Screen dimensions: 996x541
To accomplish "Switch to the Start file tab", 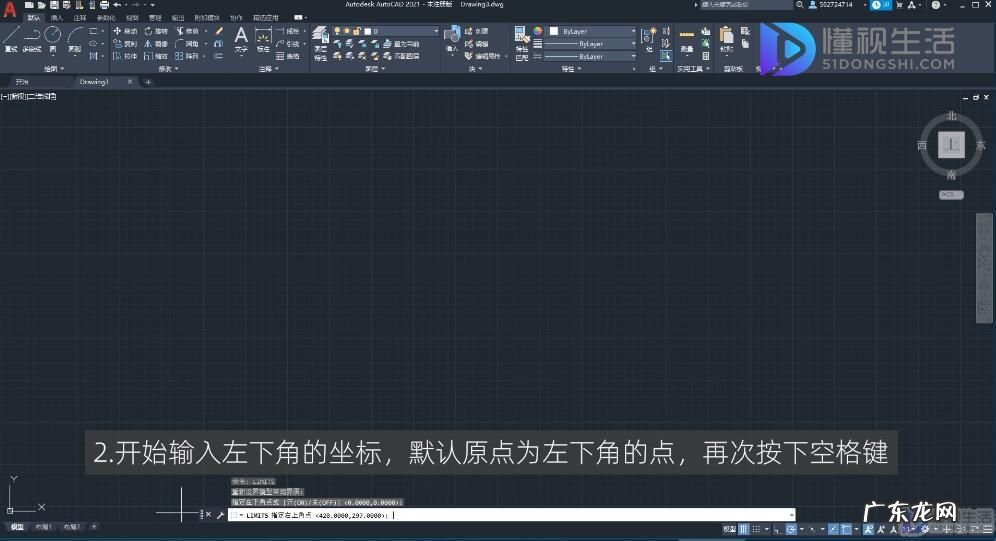I will pos(22,82).
